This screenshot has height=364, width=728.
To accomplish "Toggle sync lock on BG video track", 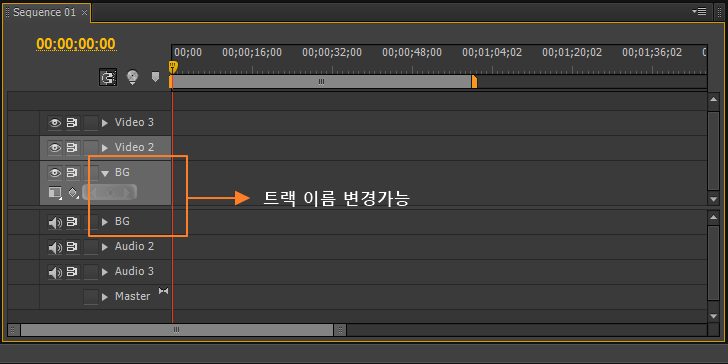I will pos(72,173).
